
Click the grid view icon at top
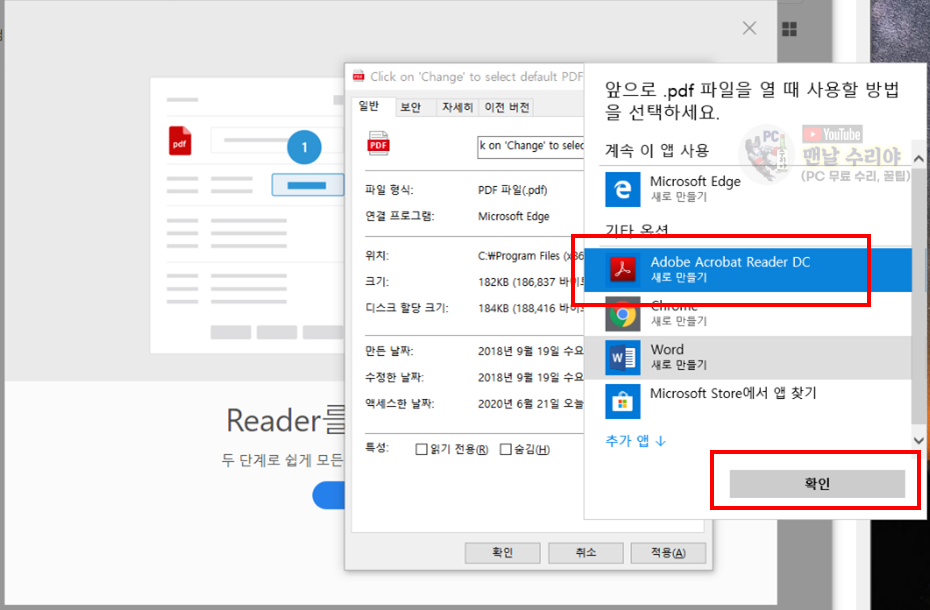point(789,29)
